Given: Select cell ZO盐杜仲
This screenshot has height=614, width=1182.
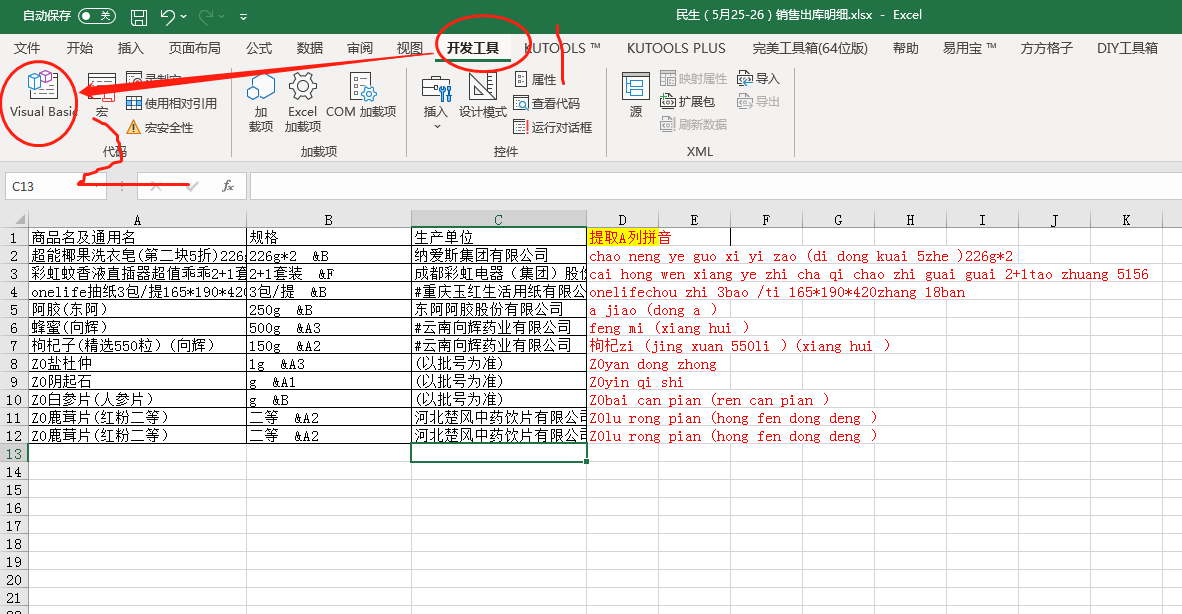Looking at the screenshot, I should pos(137,364).
